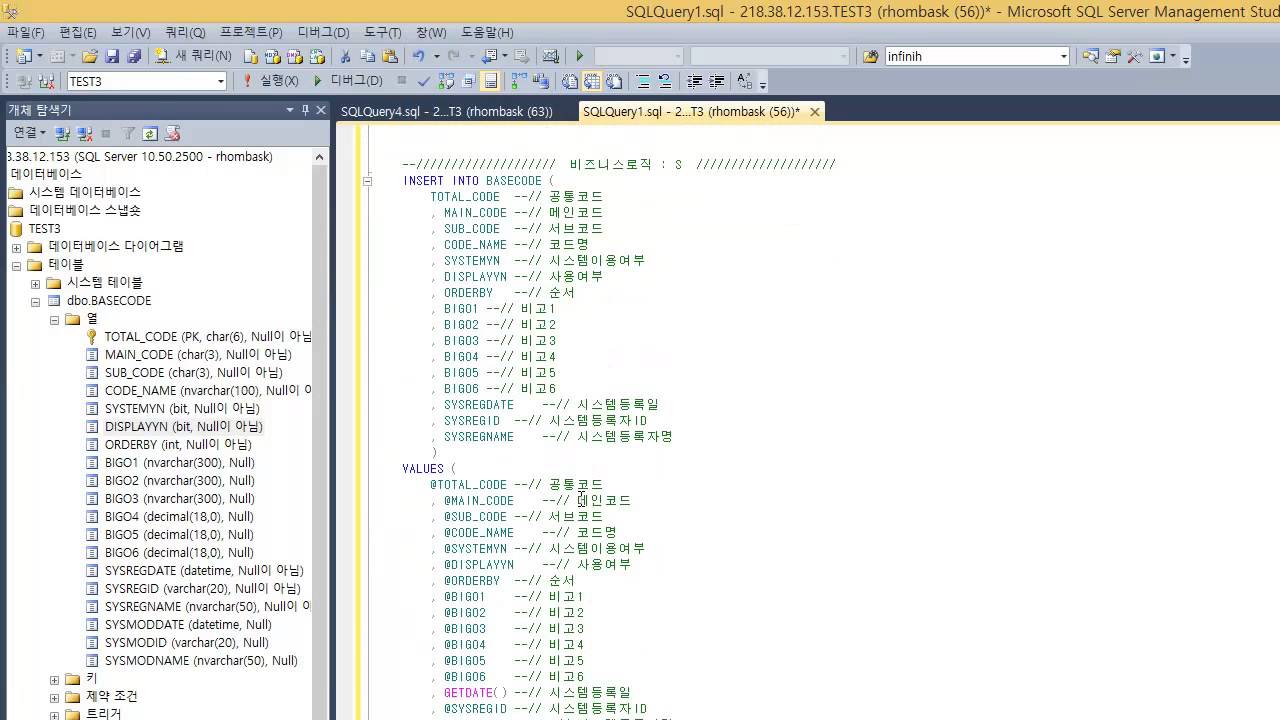
Task: Open the 파일(F) menu
Action: coord(24,32)
